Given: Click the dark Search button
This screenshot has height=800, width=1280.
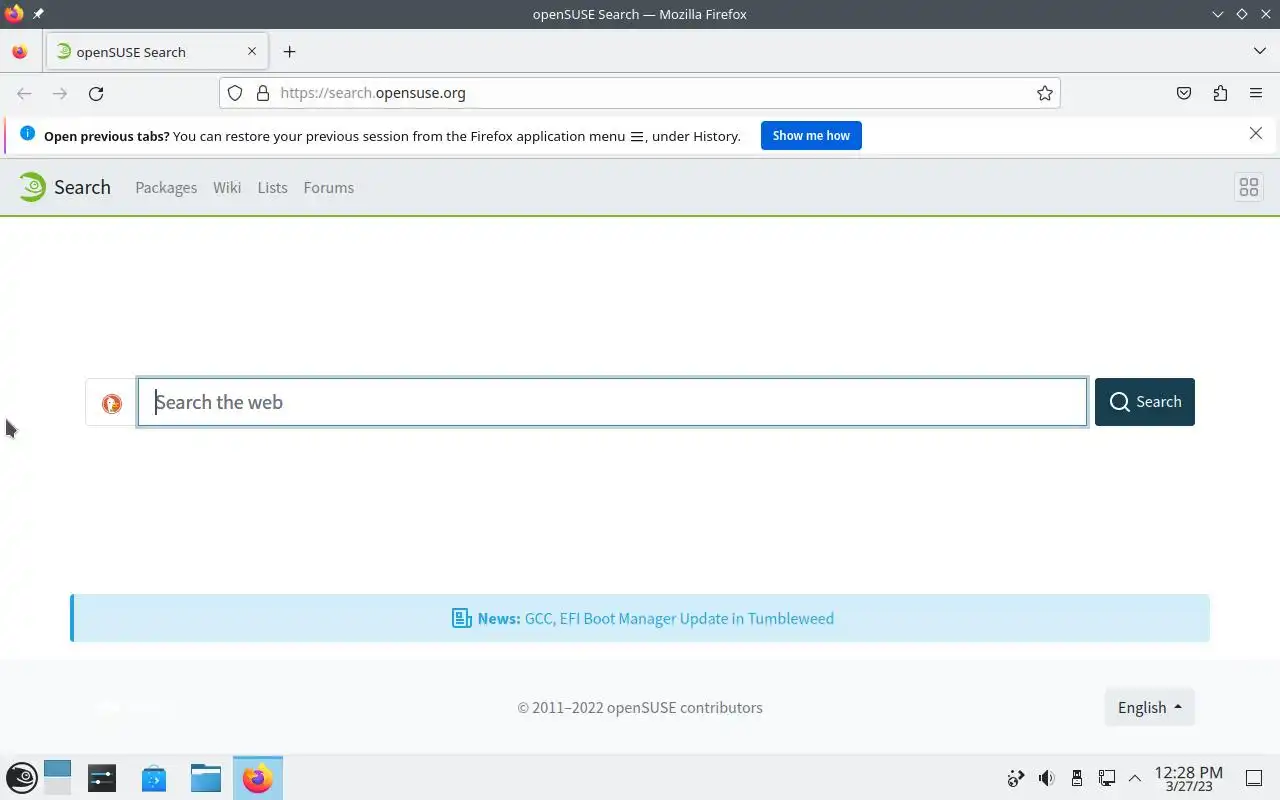Looking at the screenshot, I should [1145, 402].
